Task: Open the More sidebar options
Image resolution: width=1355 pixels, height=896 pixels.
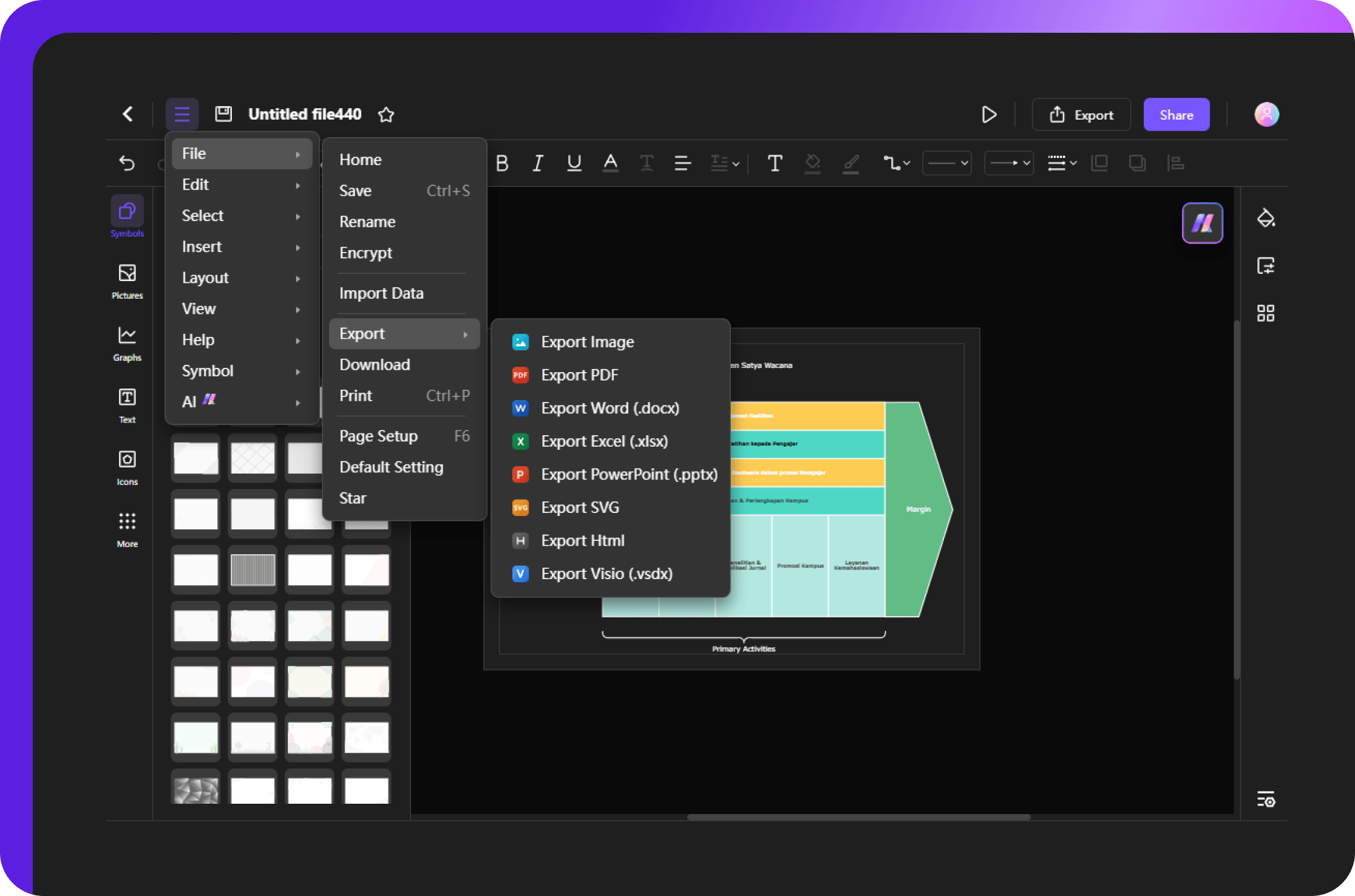Action: [x=127, y=529]
